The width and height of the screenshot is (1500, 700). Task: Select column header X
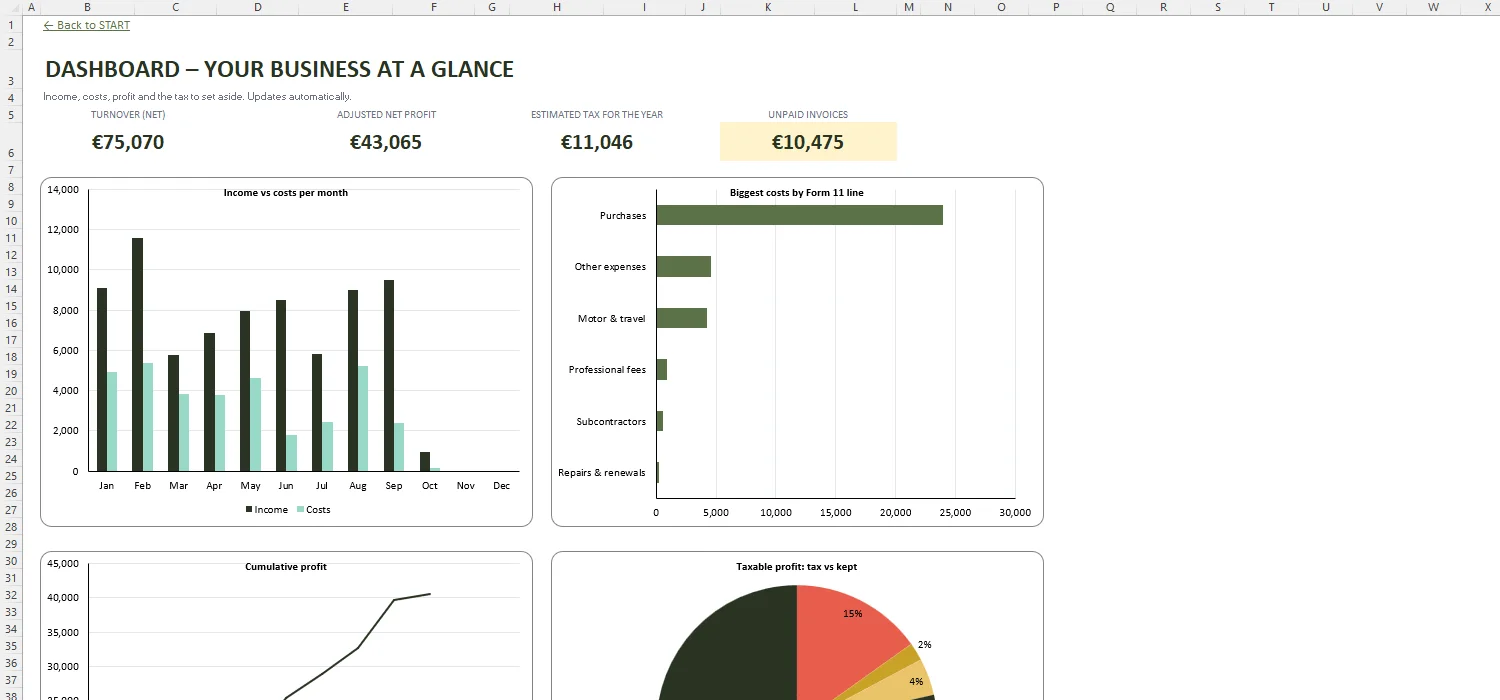click(1489, 7)
